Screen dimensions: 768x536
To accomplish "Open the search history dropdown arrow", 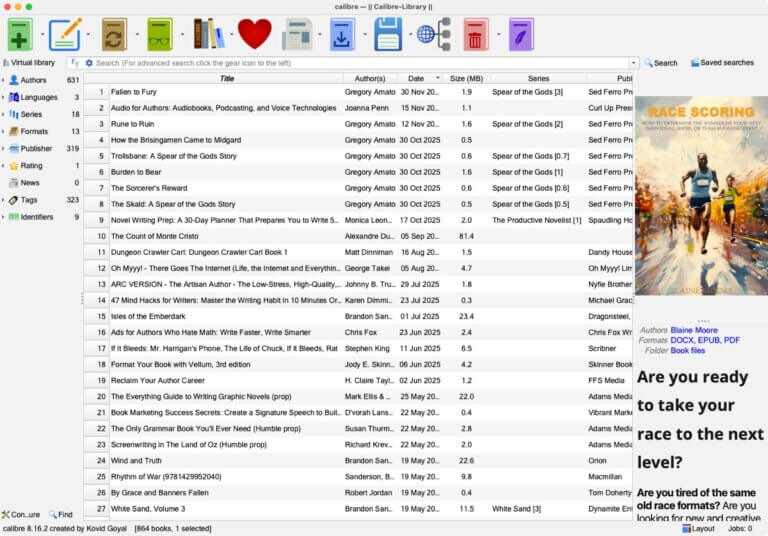I will point(634,63).
